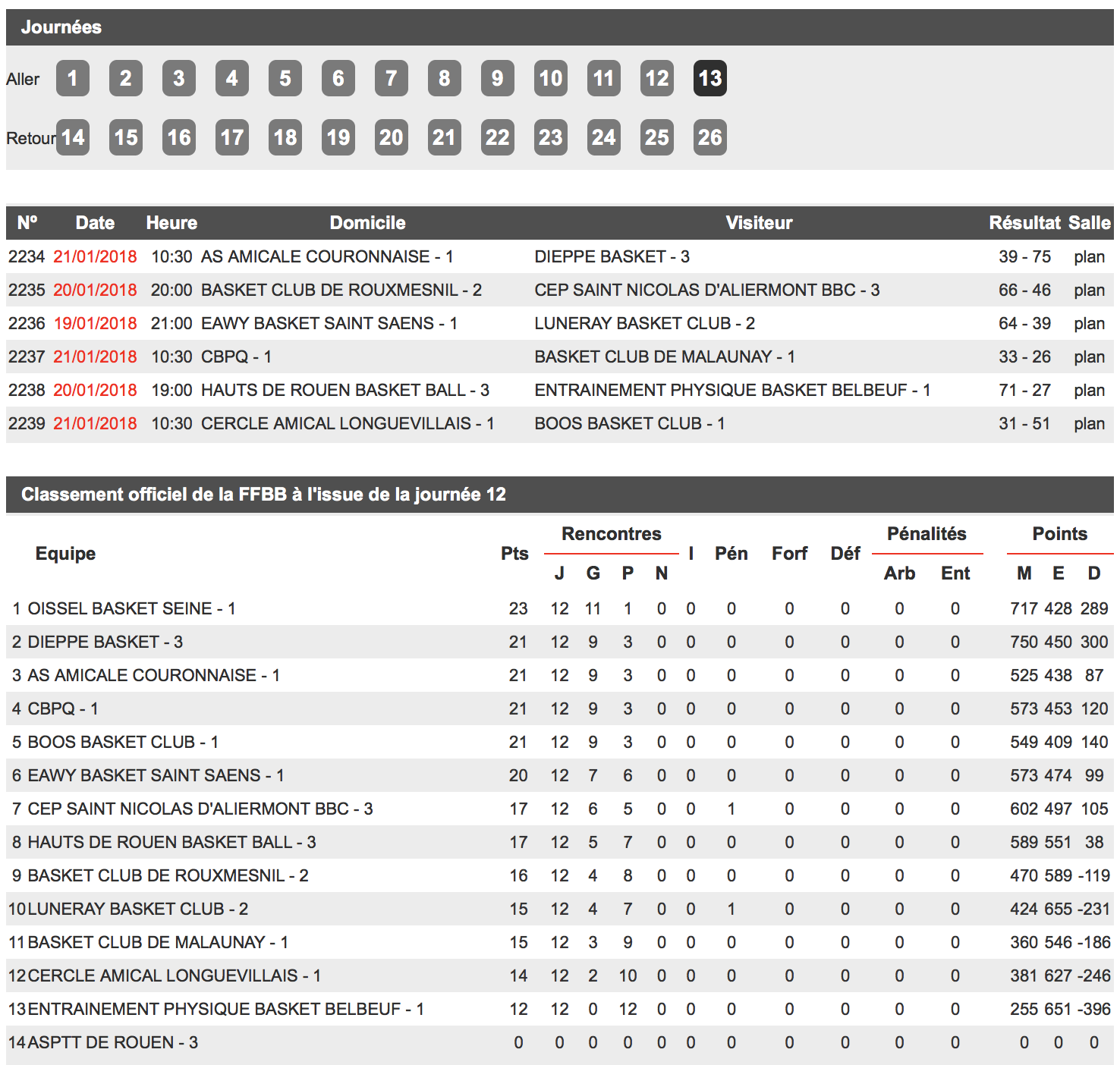The height and width of the screenshot is (1065, 1120).
Task: Open journée 5 of the Aller phase
Action: pyautogui.click(x=285, y=78)
